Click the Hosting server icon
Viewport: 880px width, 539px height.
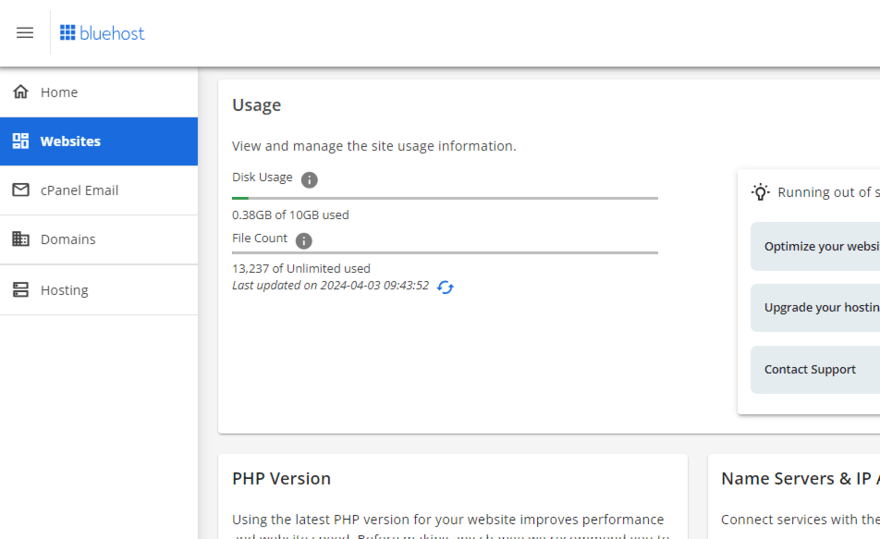[x=21, y=290]
